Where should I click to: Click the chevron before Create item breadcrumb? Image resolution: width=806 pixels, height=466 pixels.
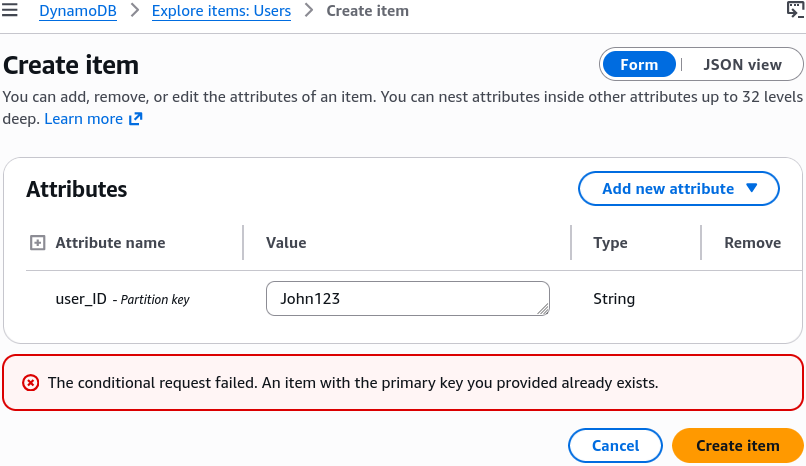coord(308,10)
